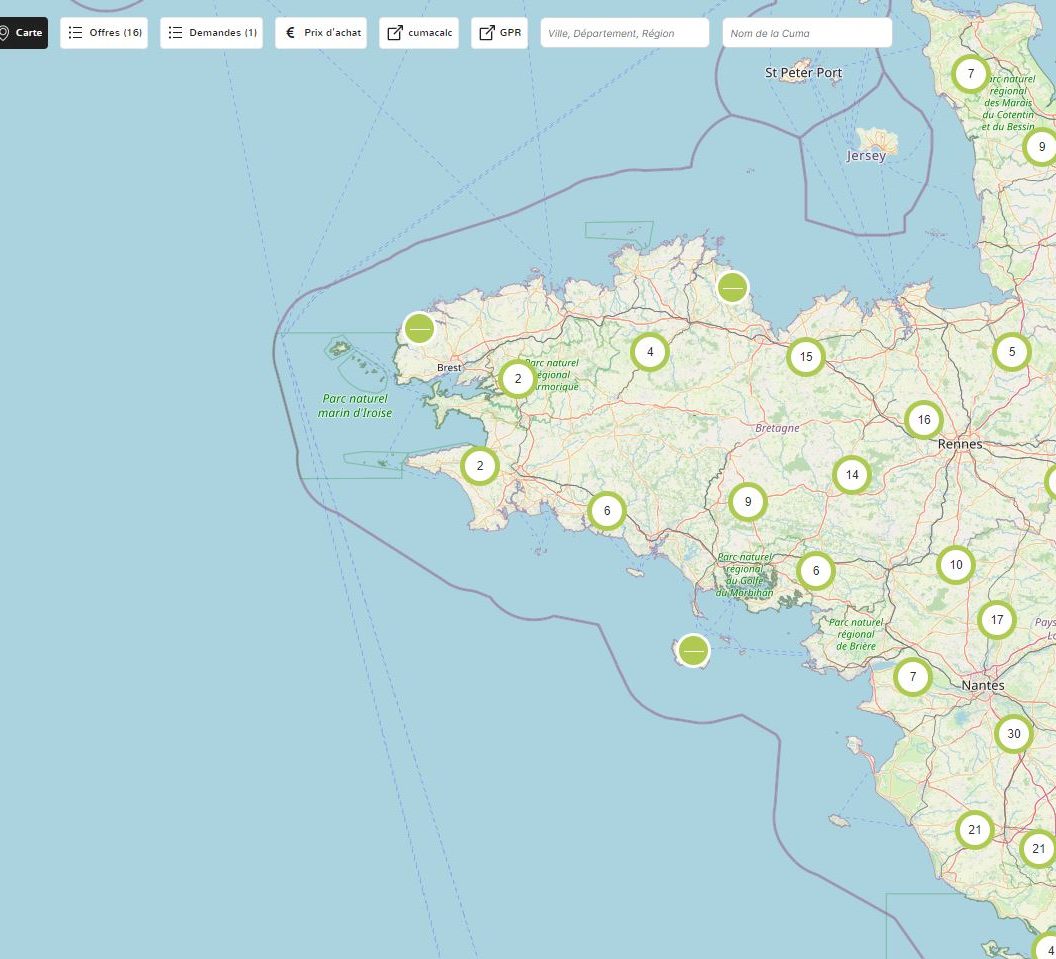
Task: Click the GPR external link icon
Action: click(x=487, y=33)
